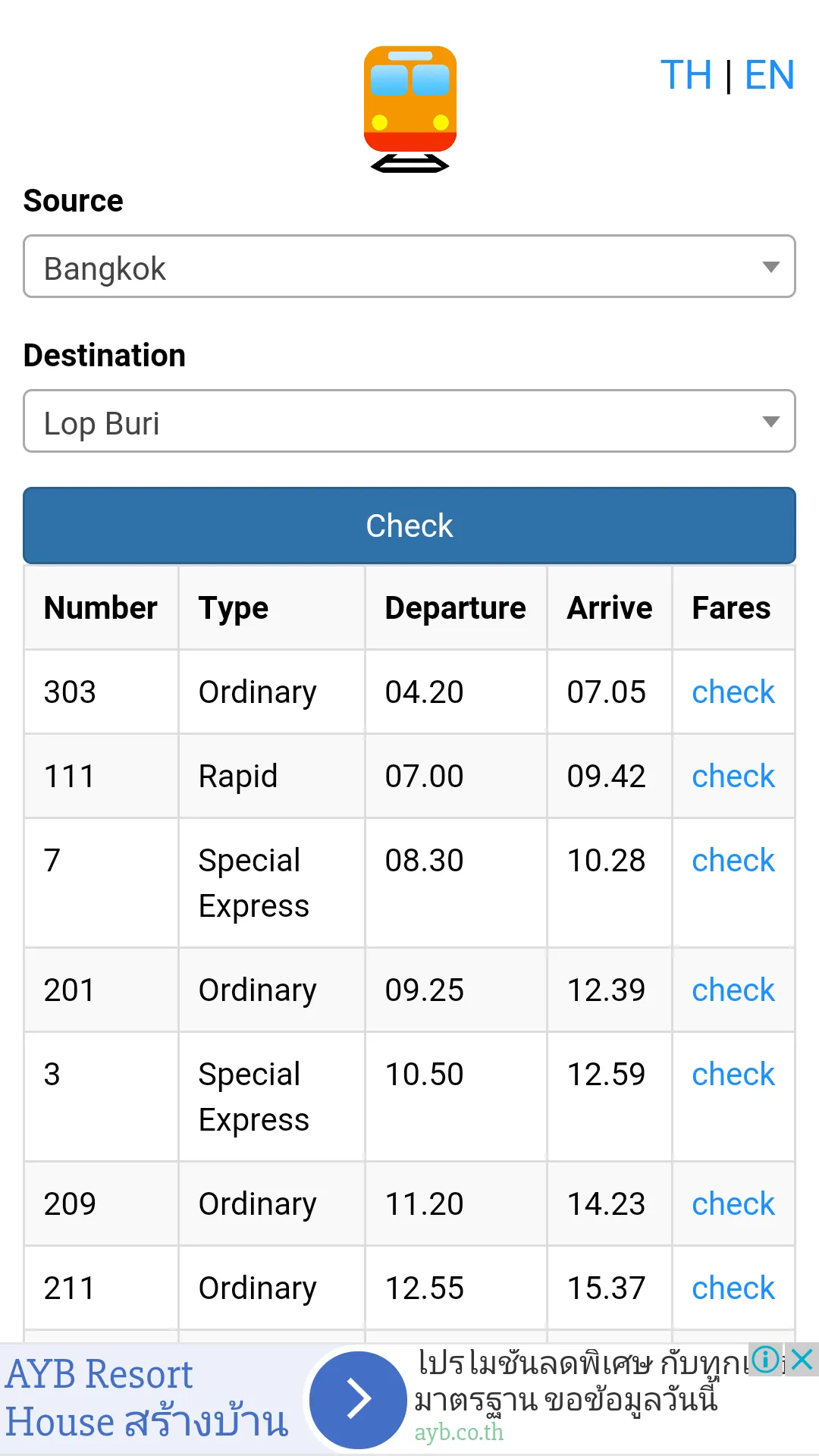Click the ayb.co.th ad link
Image resolution: width=819 pixels, height=1456 pixels.
(459, 1432)
